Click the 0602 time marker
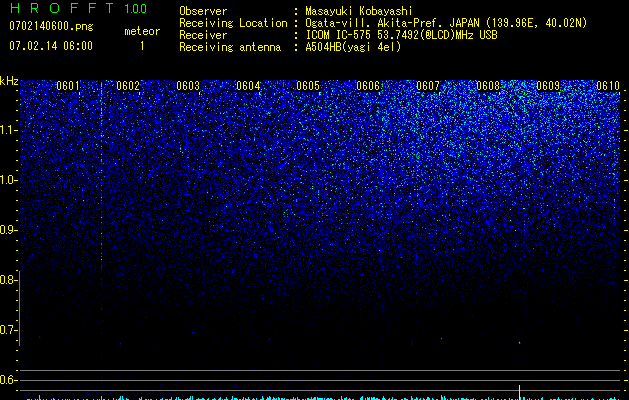Viewport: 629px width, 400px height. pyautogui.click(x=128, y=86)
